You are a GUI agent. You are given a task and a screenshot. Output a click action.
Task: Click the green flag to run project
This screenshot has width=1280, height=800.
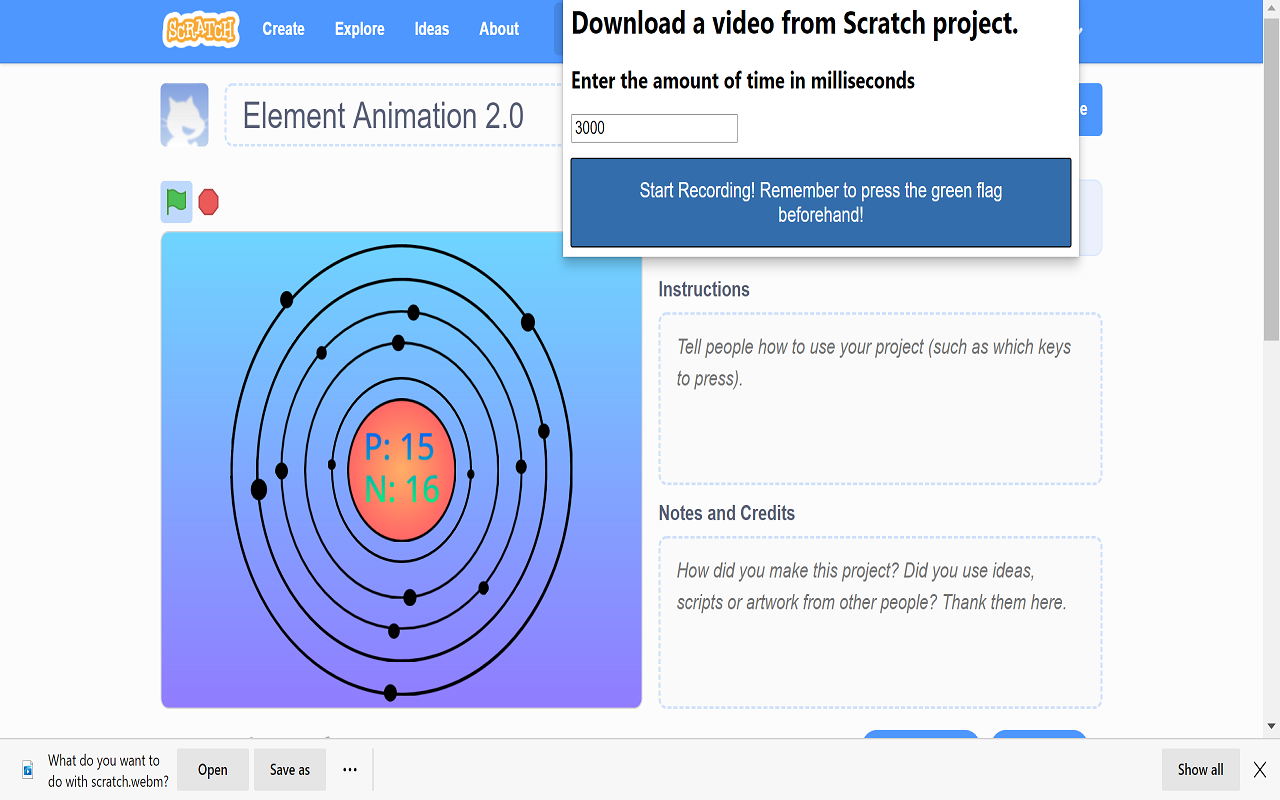tap(177, 202)
